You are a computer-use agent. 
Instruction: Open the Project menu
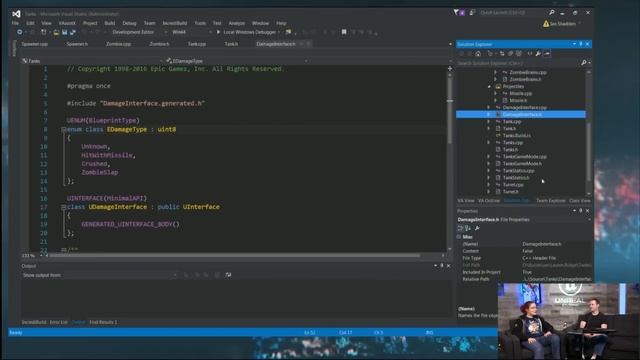(90, 23)
